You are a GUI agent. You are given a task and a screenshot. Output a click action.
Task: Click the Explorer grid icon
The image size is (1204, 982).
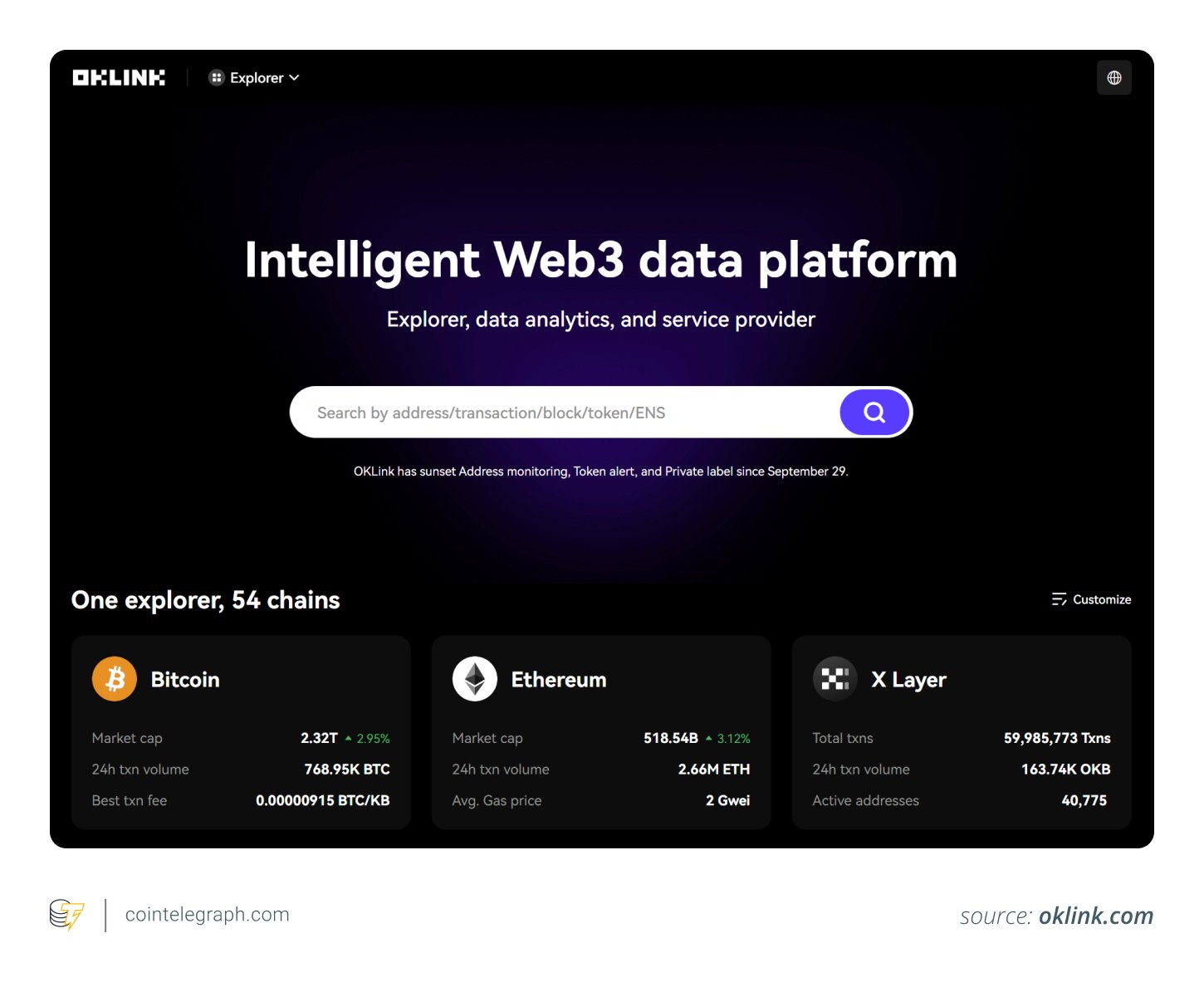tap(217, 78)
